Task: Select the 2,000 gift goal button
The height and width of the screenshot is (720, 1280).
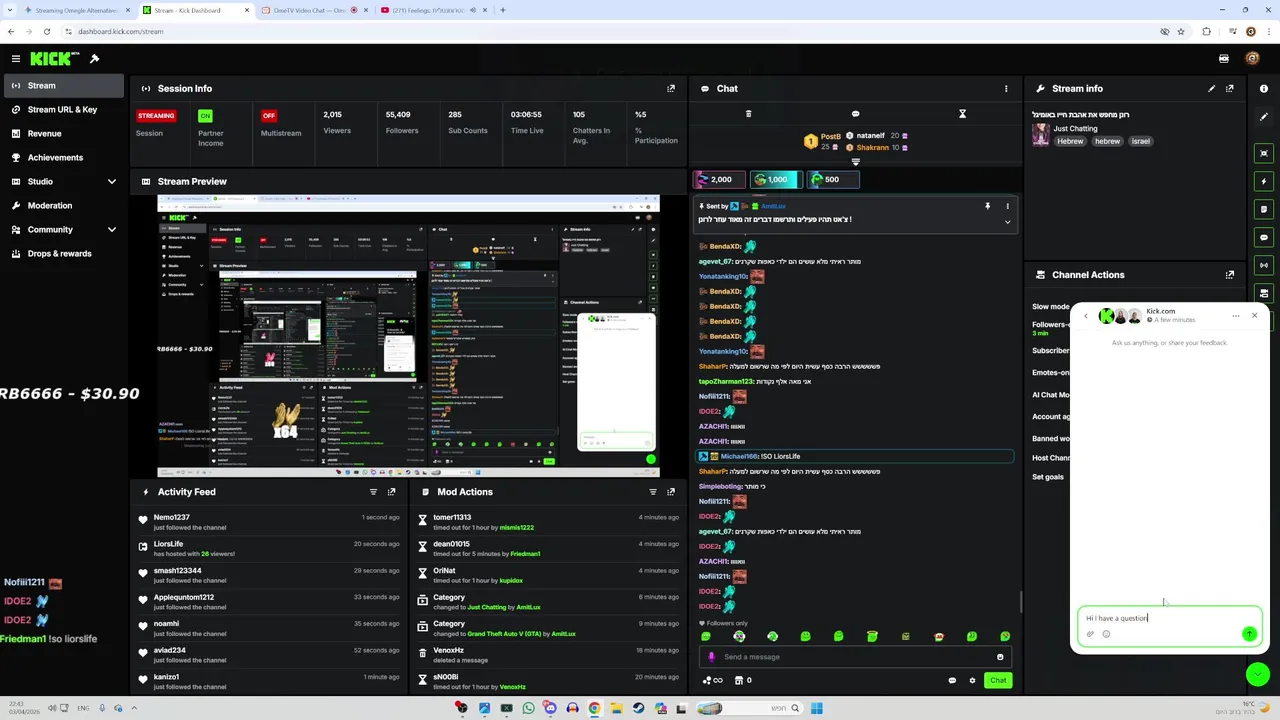Action: click(x=719, y=179)
